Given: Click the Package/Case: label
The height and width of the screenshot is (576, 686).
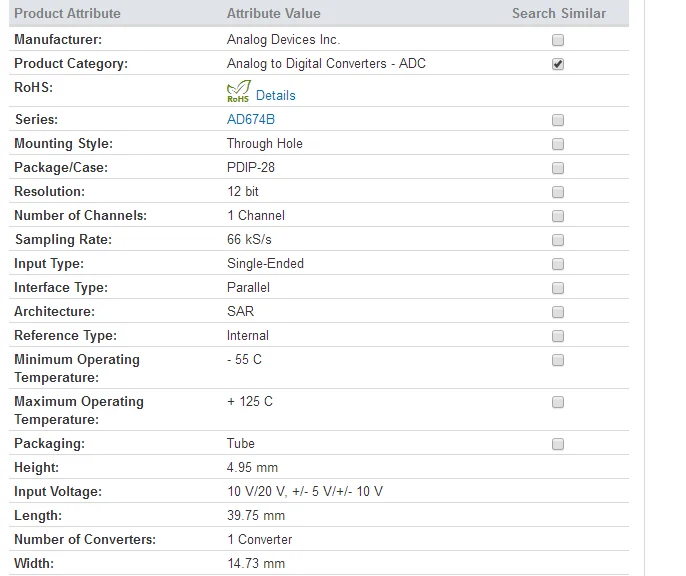Looking at the screenshot, I should (x=61, y=168).
